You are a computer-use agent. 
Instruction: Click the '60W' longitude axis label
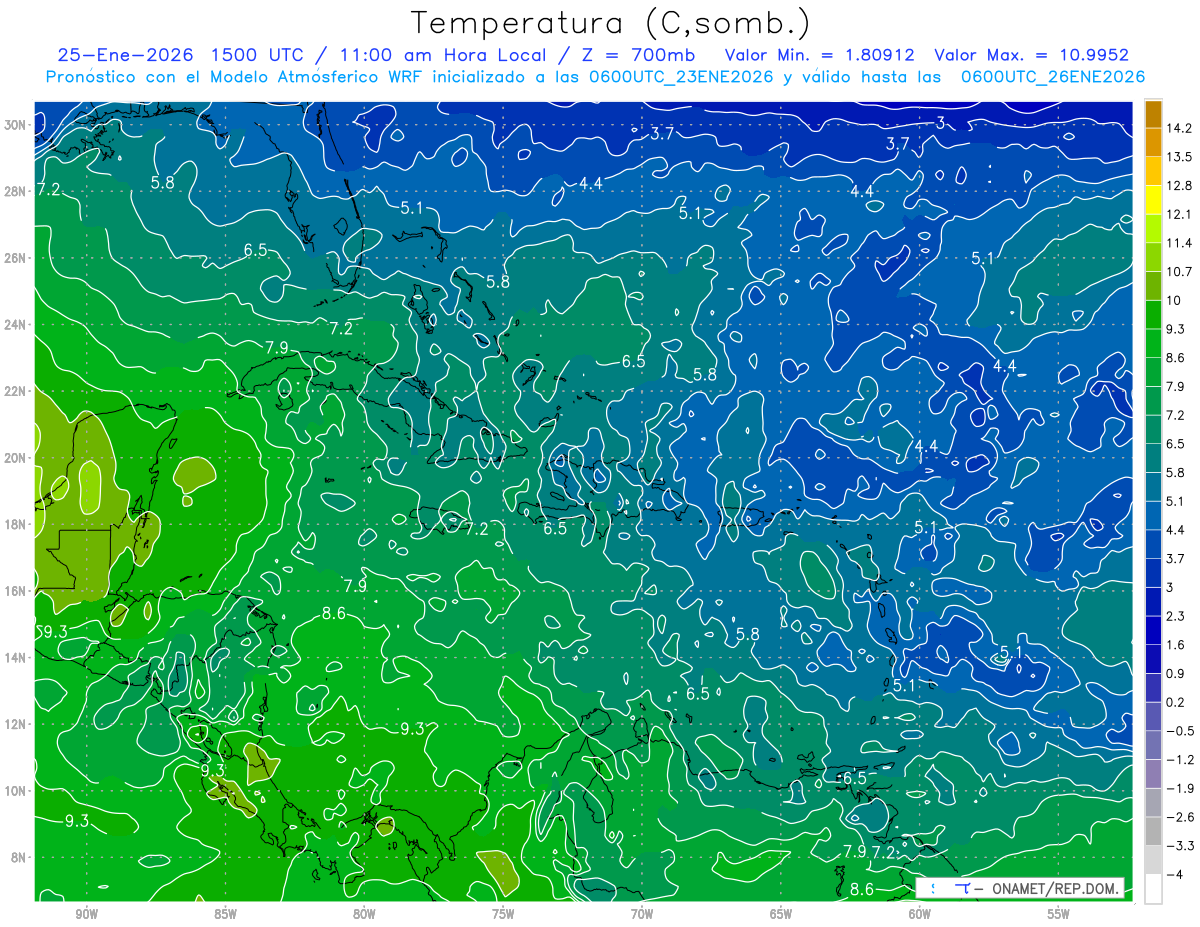(920, 914)
